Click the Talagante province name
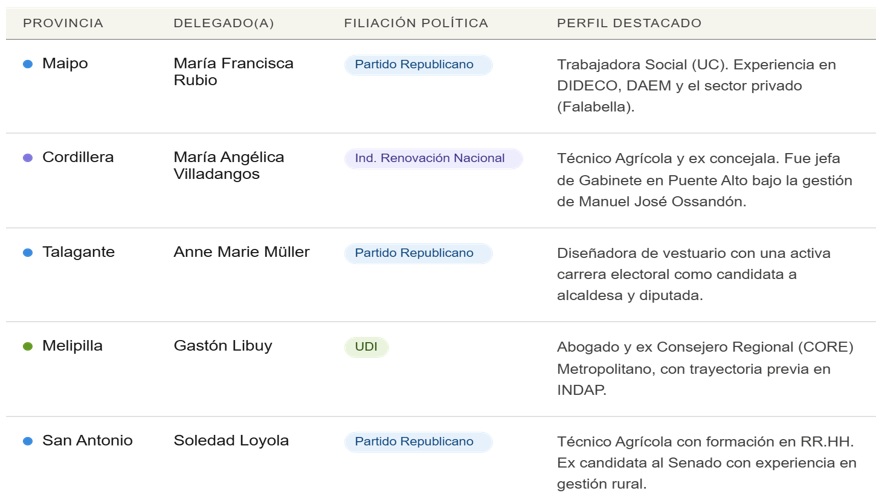885x503 pixels. pos(78,252)
